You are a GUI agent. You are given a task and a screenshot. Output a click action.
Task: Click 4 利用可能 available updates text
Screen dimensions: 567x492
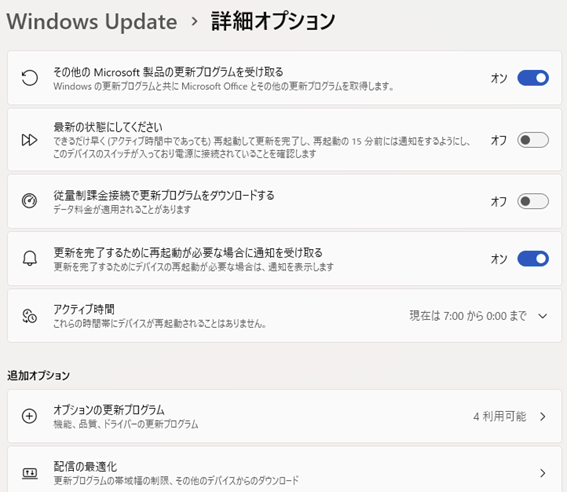(x=500, y=416)
